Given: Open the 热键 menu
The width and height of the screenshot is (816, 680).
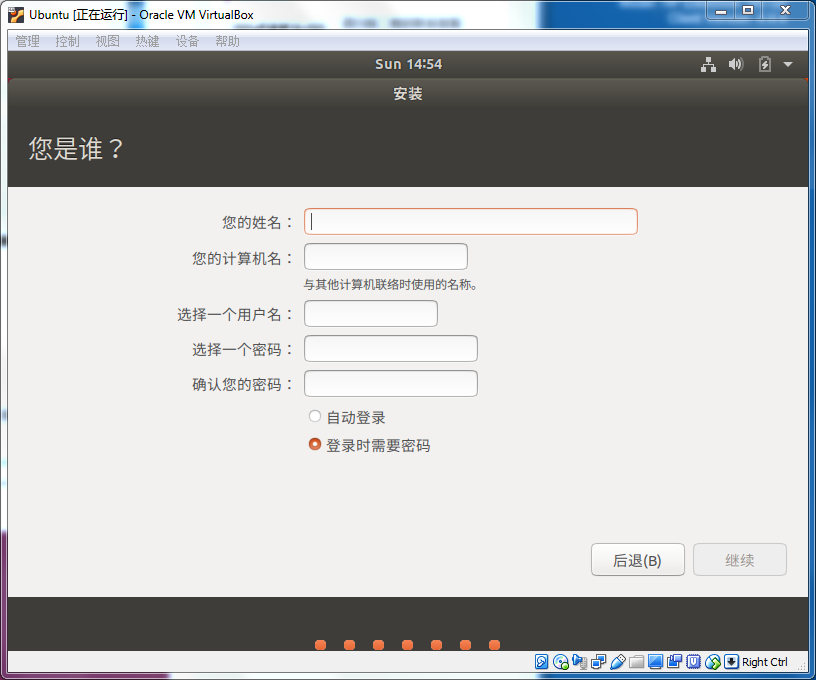Looking at the screenshot, I should [x=147, y=41].
